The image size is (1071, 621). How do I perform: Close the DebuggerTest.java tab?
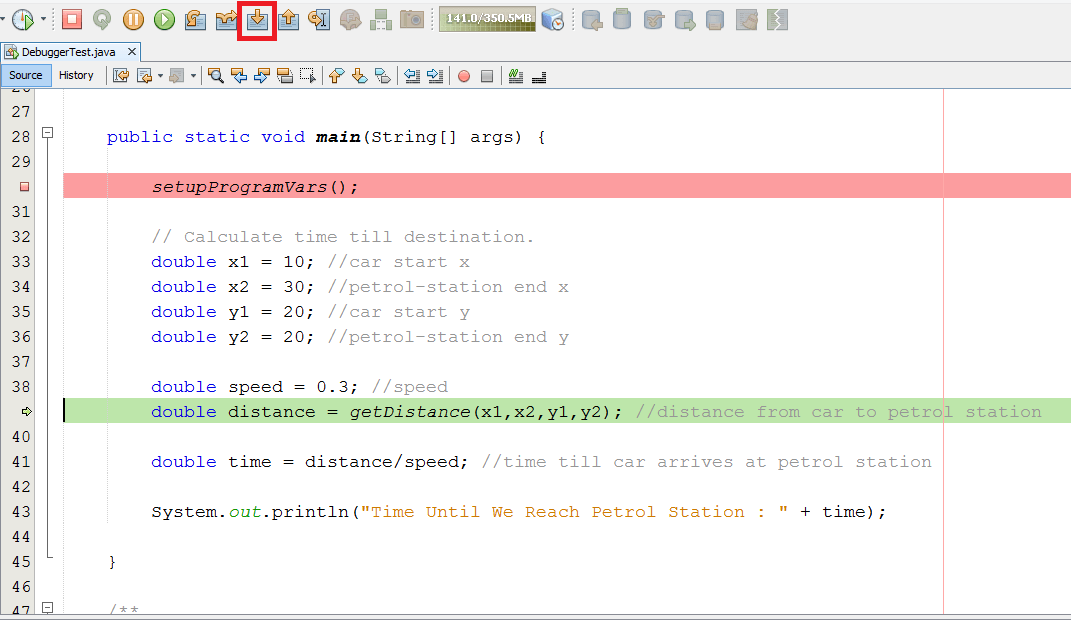coord(133,51)
